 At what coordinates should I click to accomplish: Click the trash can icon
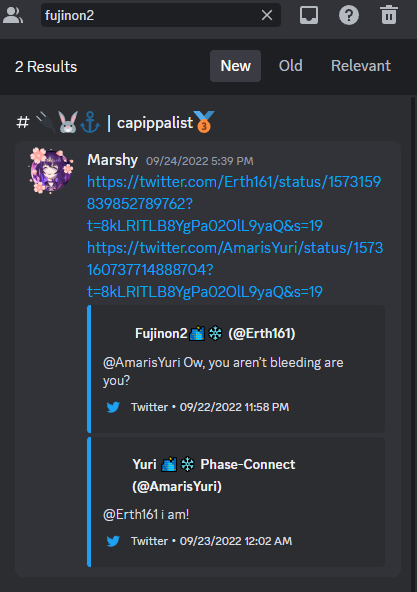coord(389,15)
